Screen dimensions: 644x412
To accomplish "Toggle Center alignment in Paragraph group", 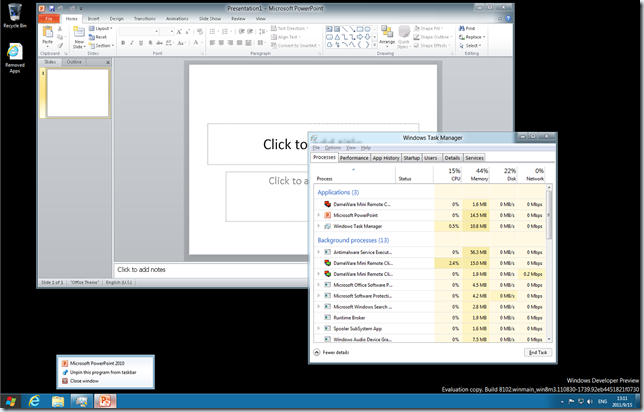I will coord(221,43).
